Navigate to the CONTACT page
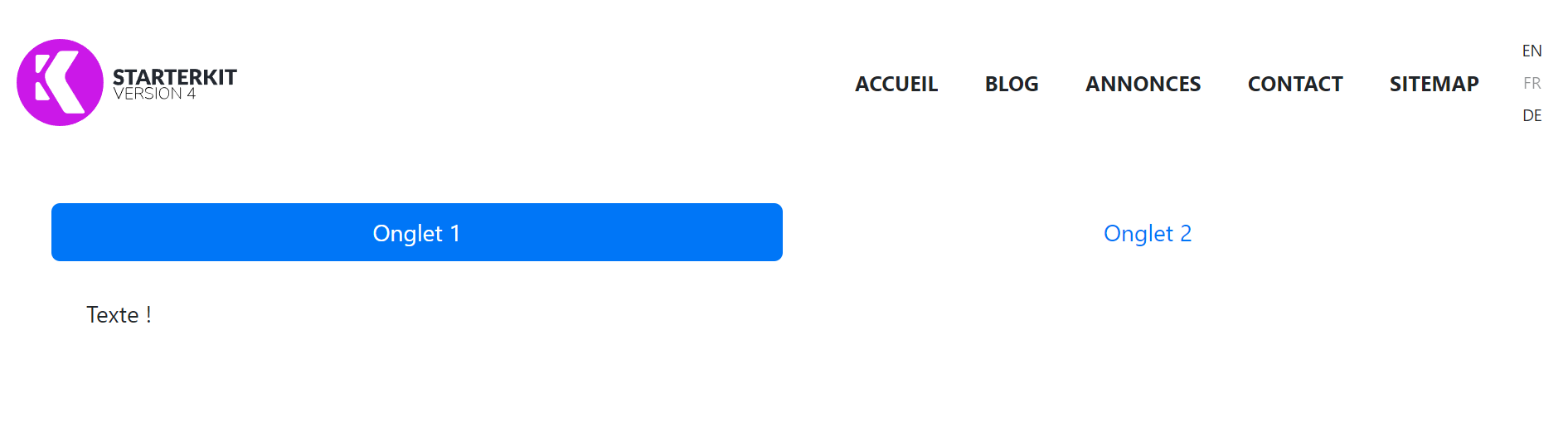The image size is (1568, 437). click(x=1295, y=84)
